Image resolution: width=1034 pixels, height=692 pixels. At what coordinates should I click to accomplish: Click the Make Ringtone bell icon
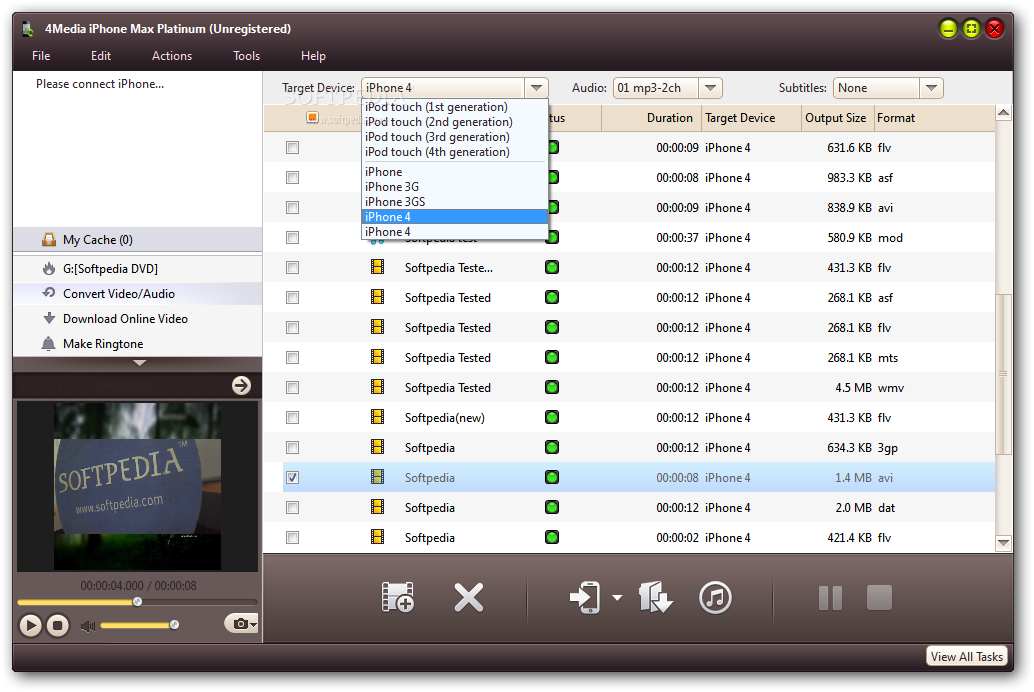(x=48, y=344)
